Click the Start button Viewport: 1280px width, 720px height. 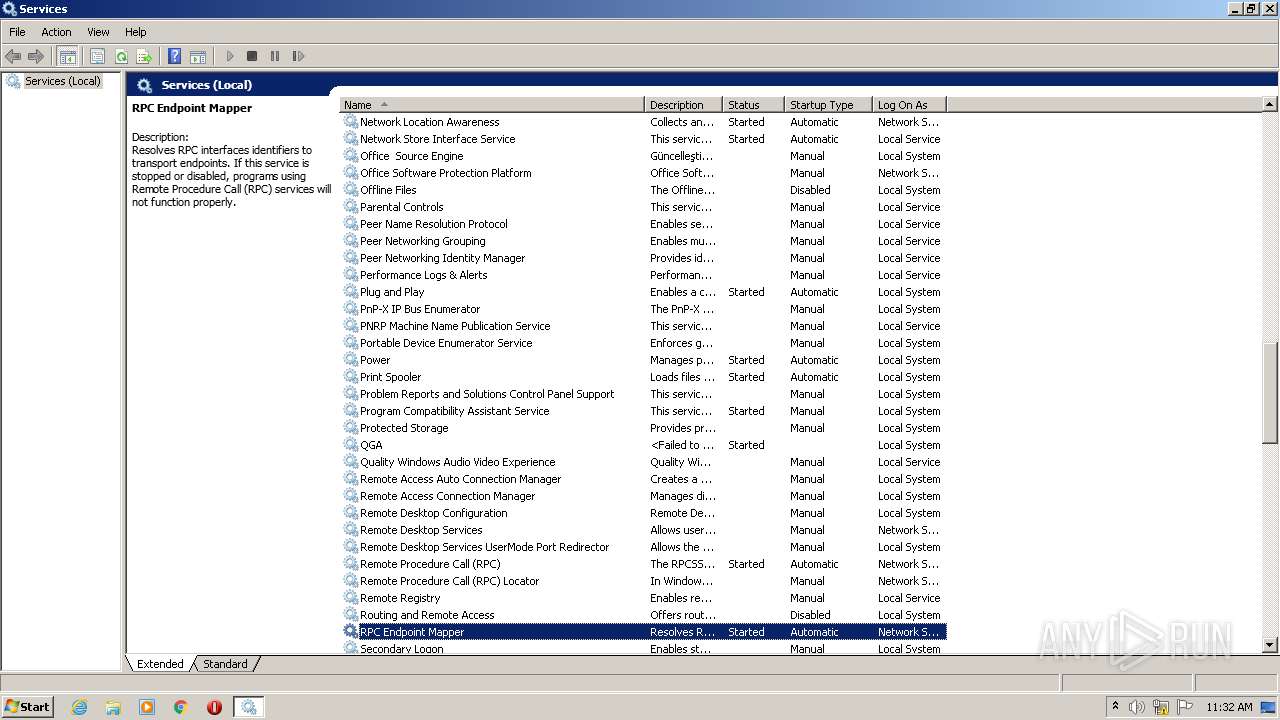click(x=27, y=707)
